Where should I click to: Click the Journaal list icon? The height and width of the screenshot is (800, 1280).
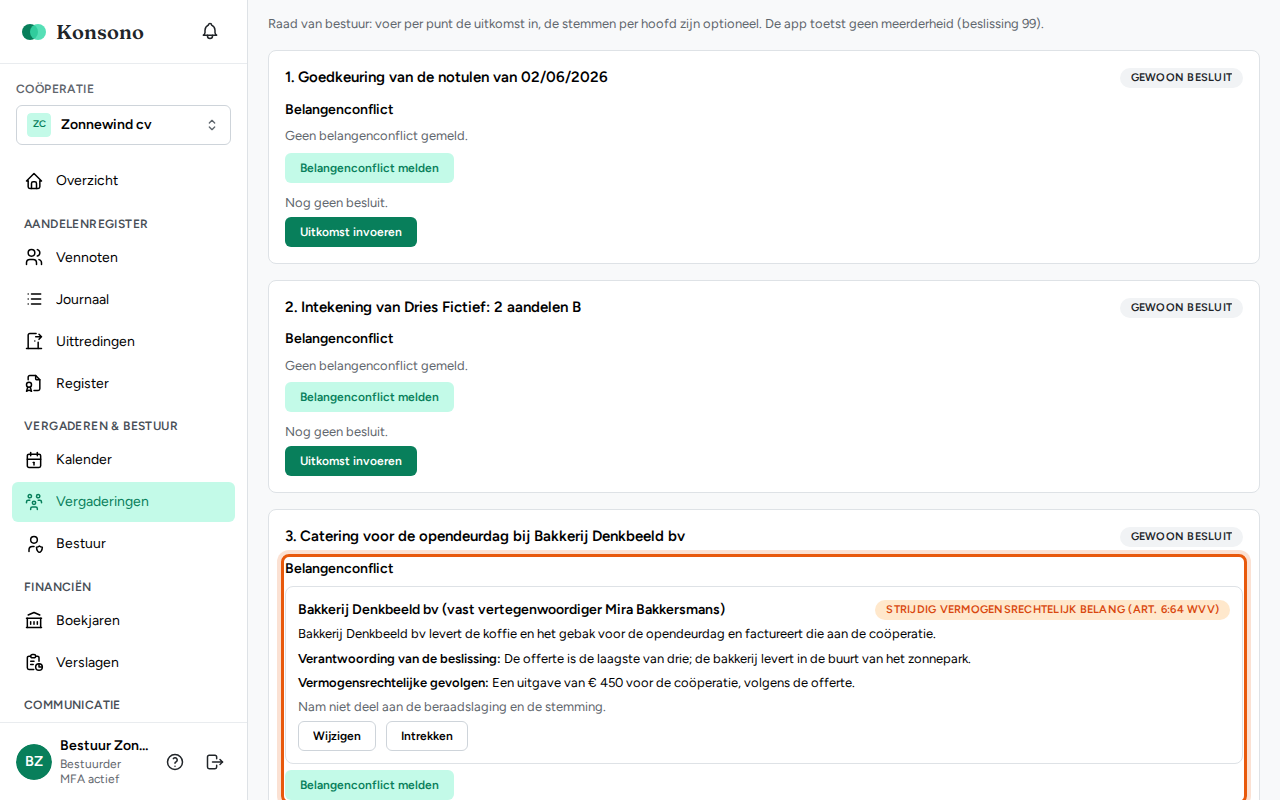coord(34,300)
